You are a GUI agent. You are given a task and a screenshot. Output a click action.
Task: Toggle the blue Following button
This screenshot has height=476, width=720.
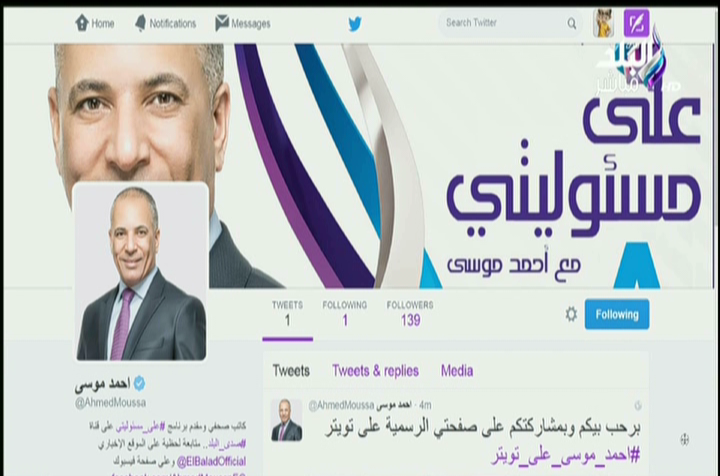click(x=617, y=314)
